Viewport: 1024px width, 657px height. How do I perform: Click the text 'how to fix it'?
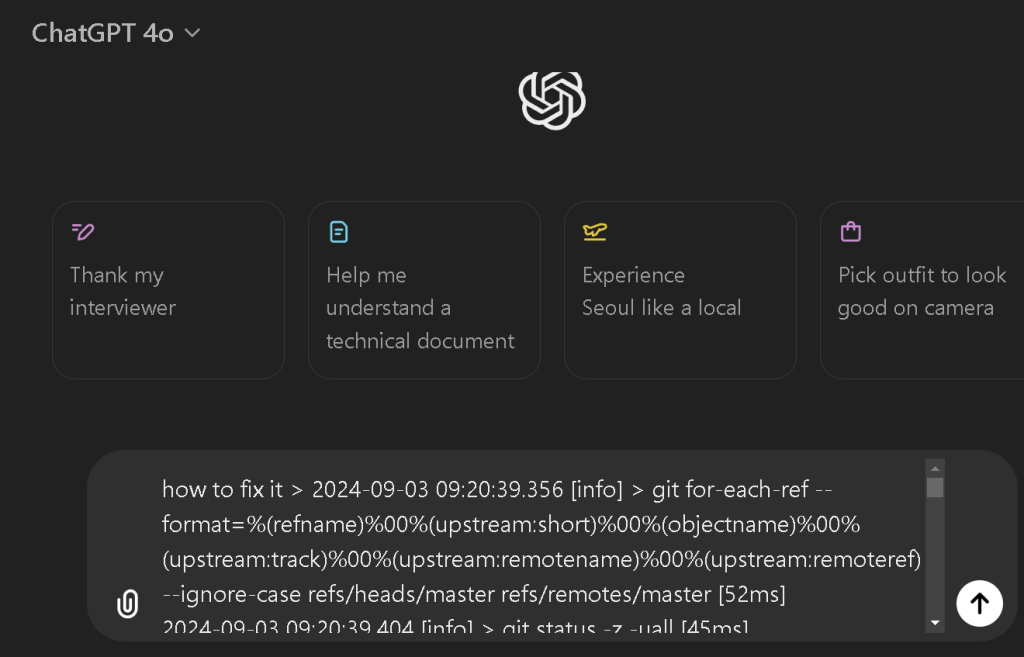[x=222, y=489]
